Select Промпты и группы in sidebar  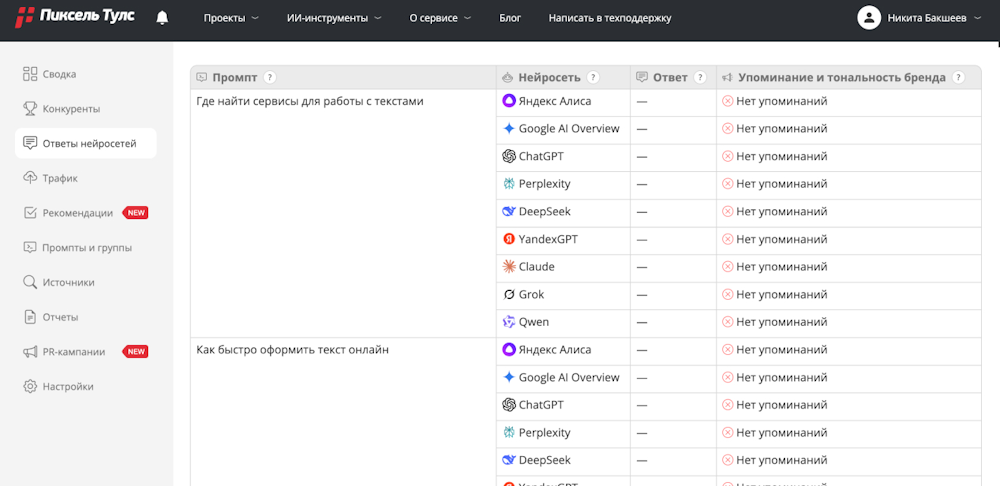click(86, 248)
